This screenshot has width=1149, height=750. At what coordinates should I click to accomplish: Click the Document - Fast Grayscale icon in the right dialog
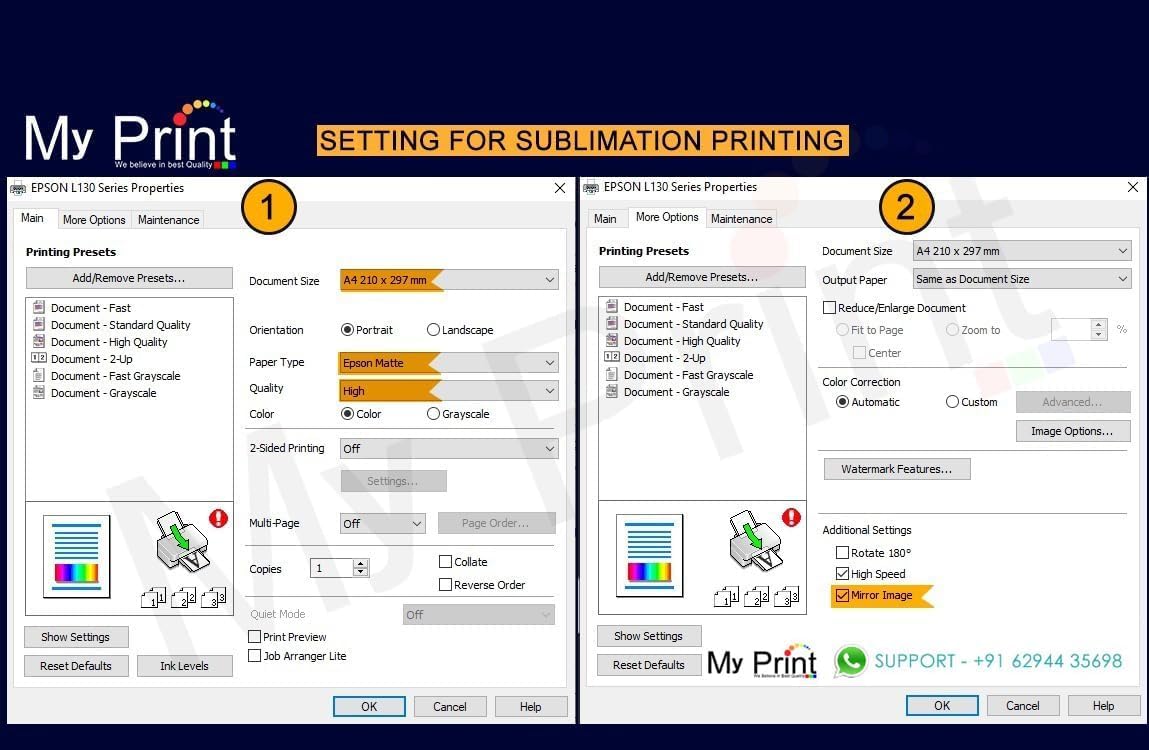[612, 375]
